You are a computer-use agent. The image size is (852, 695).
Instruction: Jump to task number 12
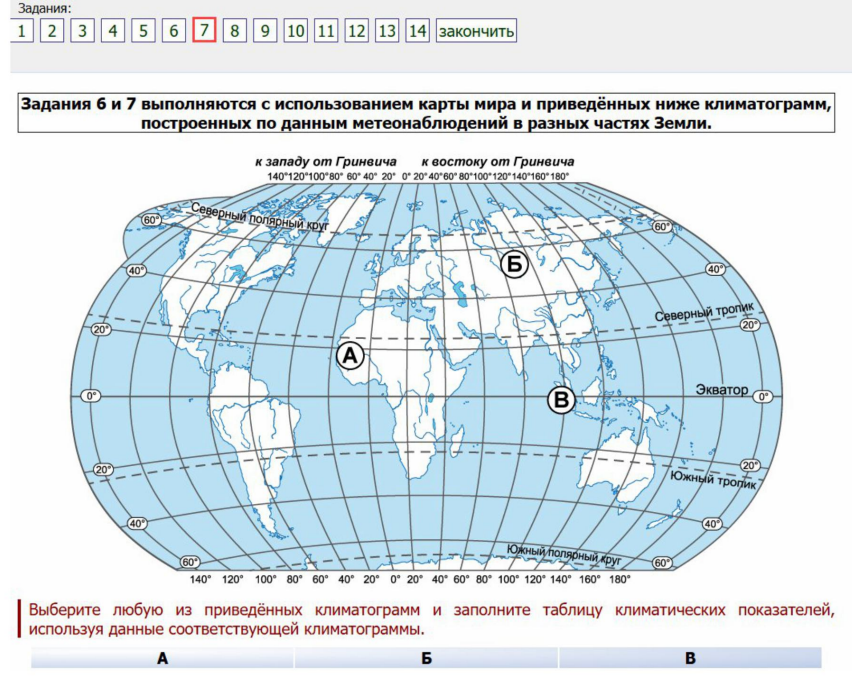[356, 31]
